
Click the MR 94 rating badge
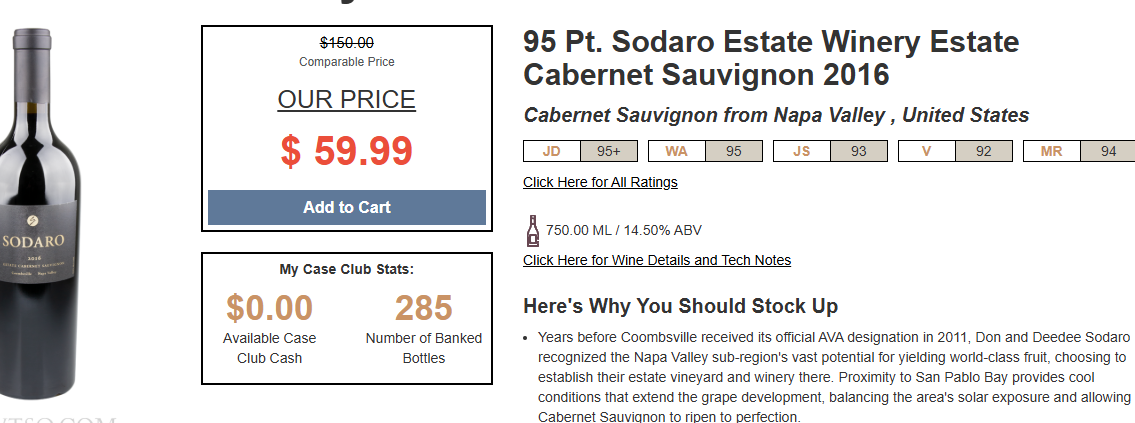click(1078, 151)
